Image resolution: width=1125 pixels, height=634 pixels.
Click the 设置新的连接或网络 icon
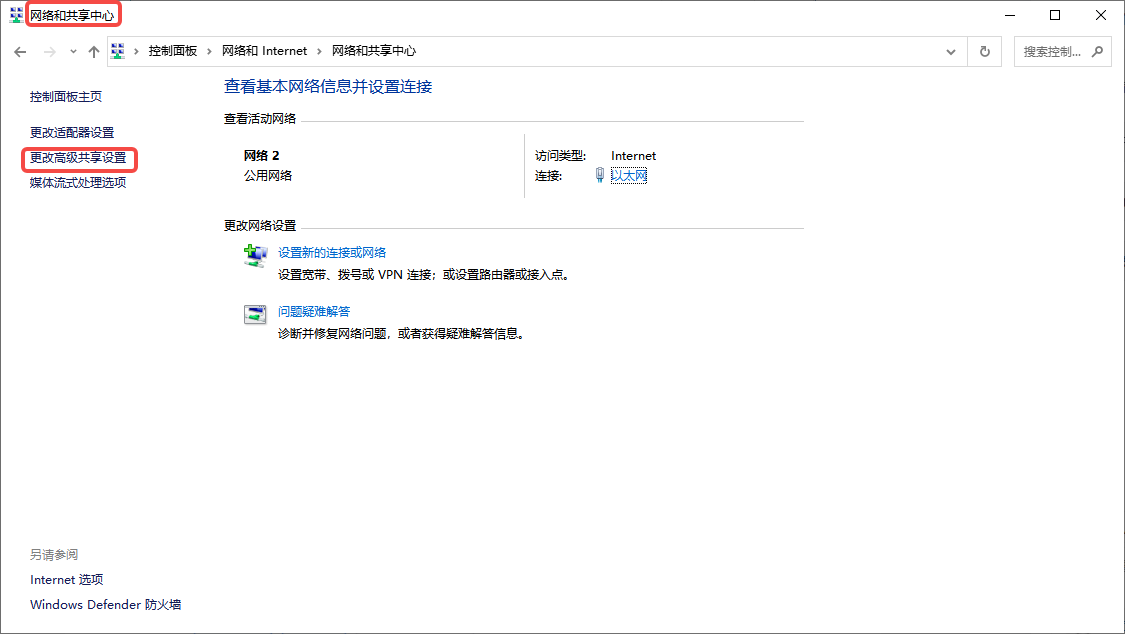(255, 255)
